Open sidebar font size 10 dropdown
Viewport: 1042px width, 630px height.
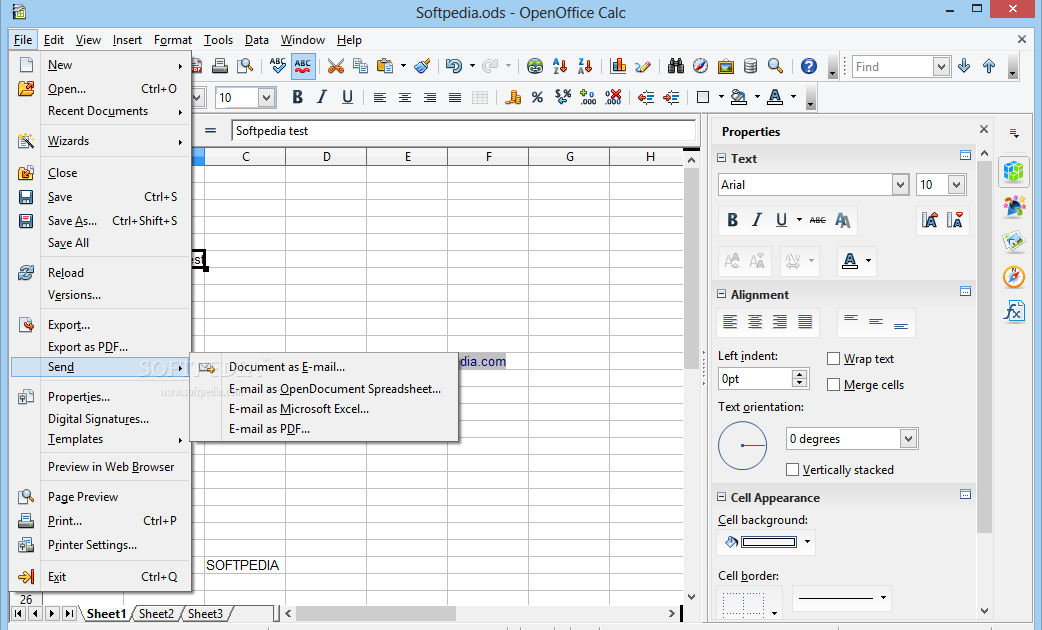[x=956, y=185]
